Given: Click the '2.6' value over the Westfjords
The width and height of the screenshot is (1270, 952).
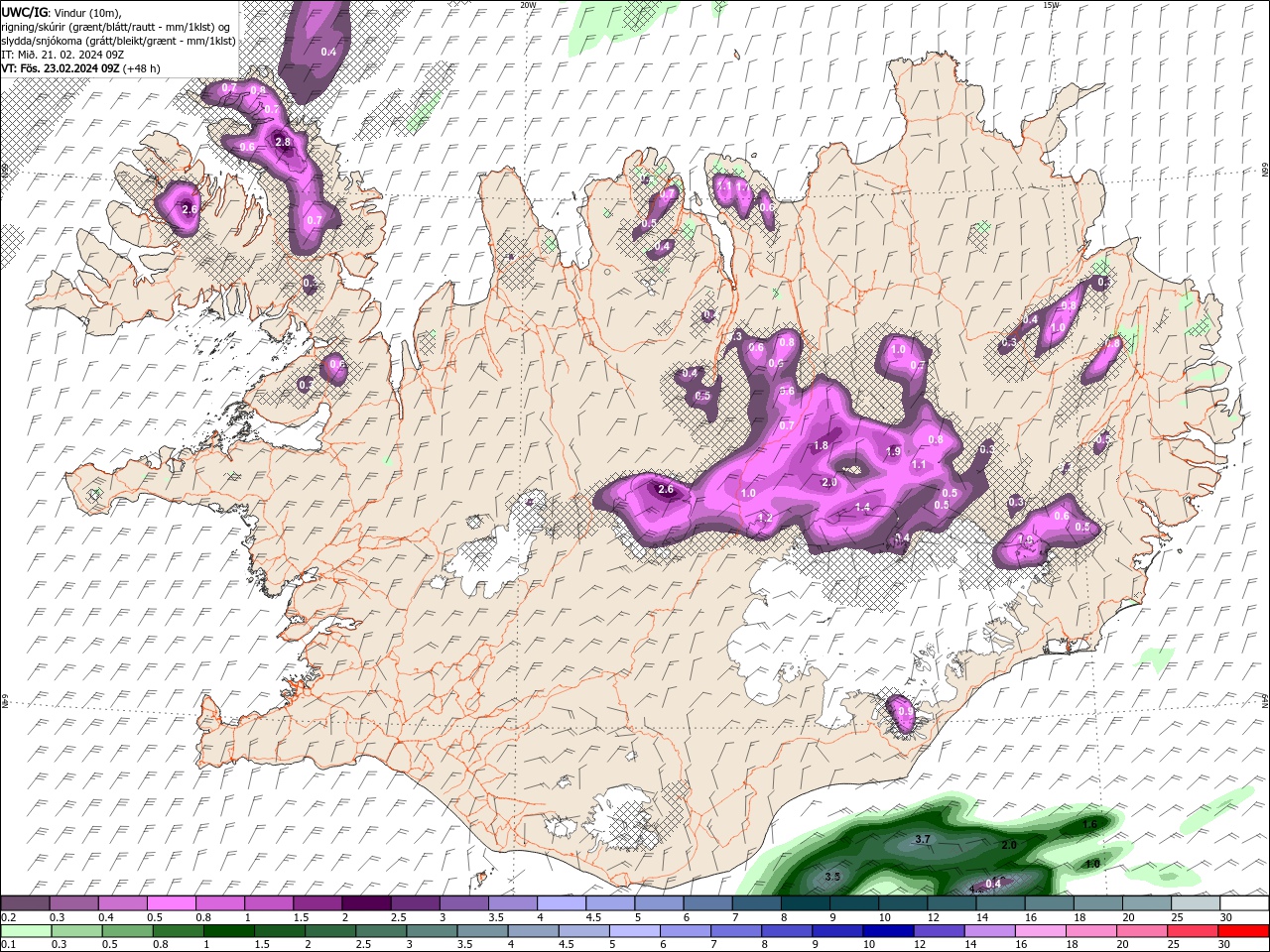Looking at the screenshot, I should click(190, 208).
